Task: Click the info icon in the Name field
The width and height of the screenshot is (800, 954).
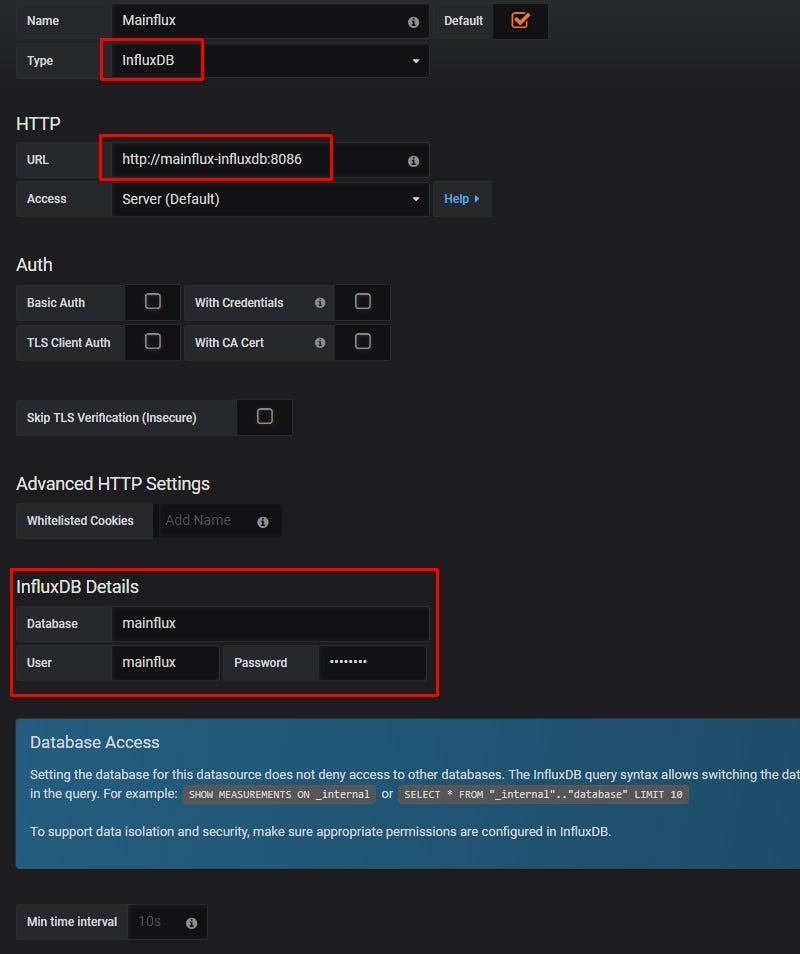Action: (x=413, y=23)
